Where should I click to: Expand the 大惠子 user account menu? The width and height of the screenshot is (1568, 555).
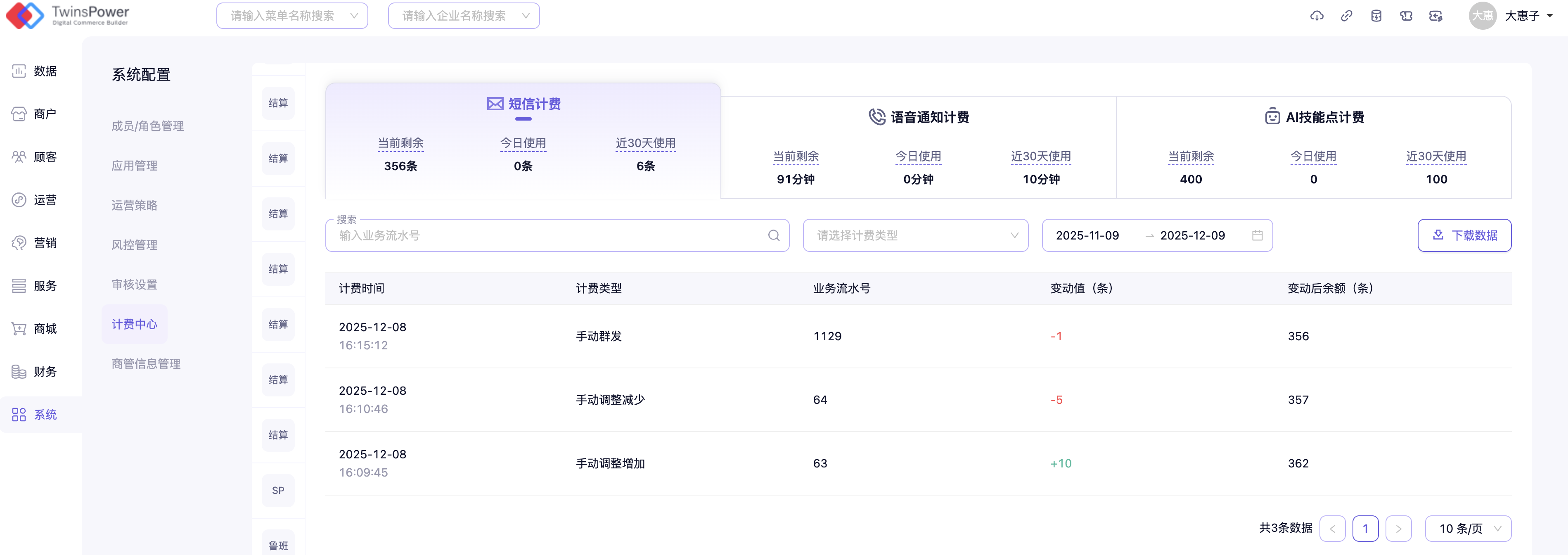pos(1527,16)
